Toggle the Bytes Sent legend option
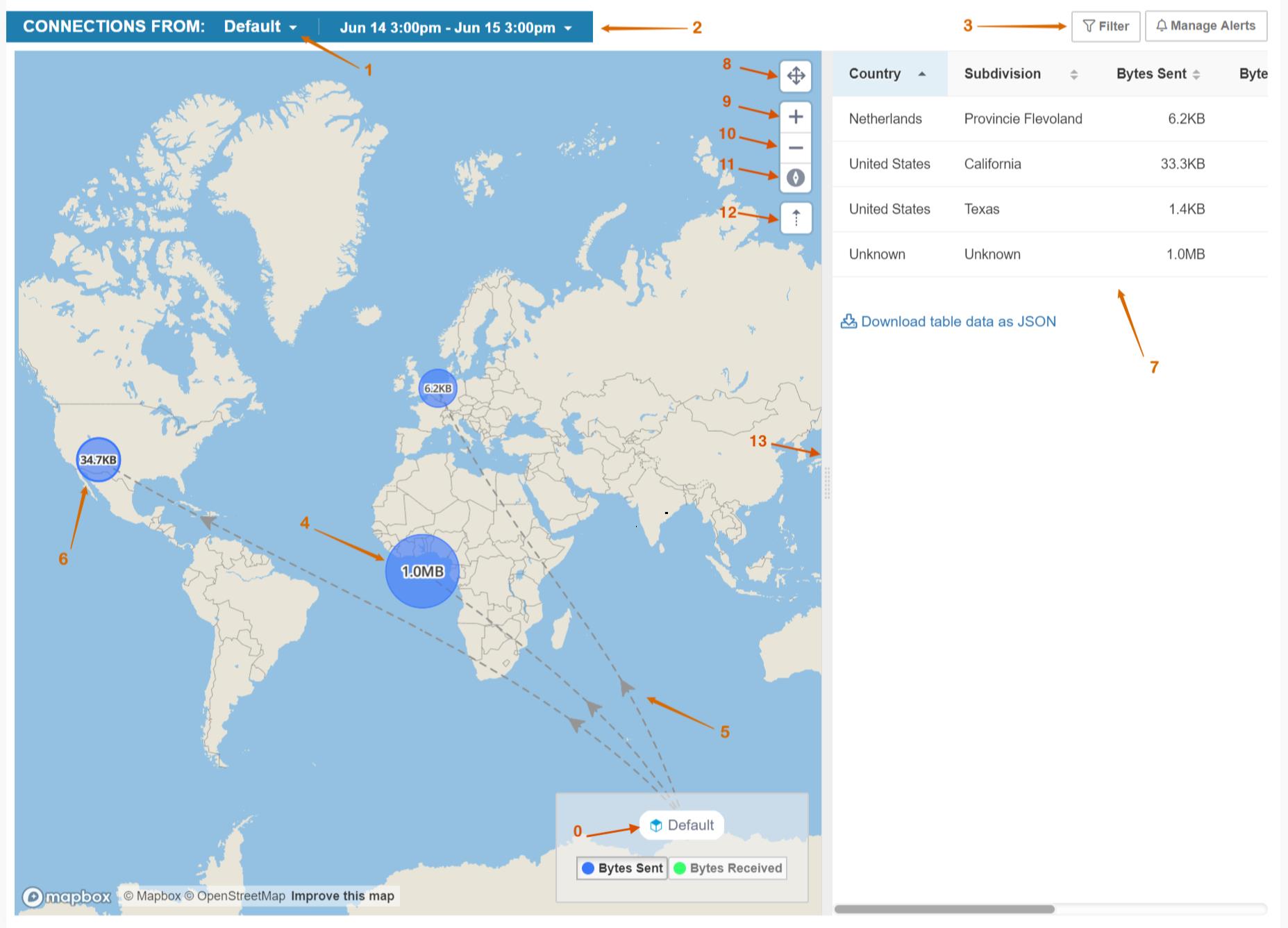Image resolution: width=1288 pixels, height=928 pixels. click(622, 868)
